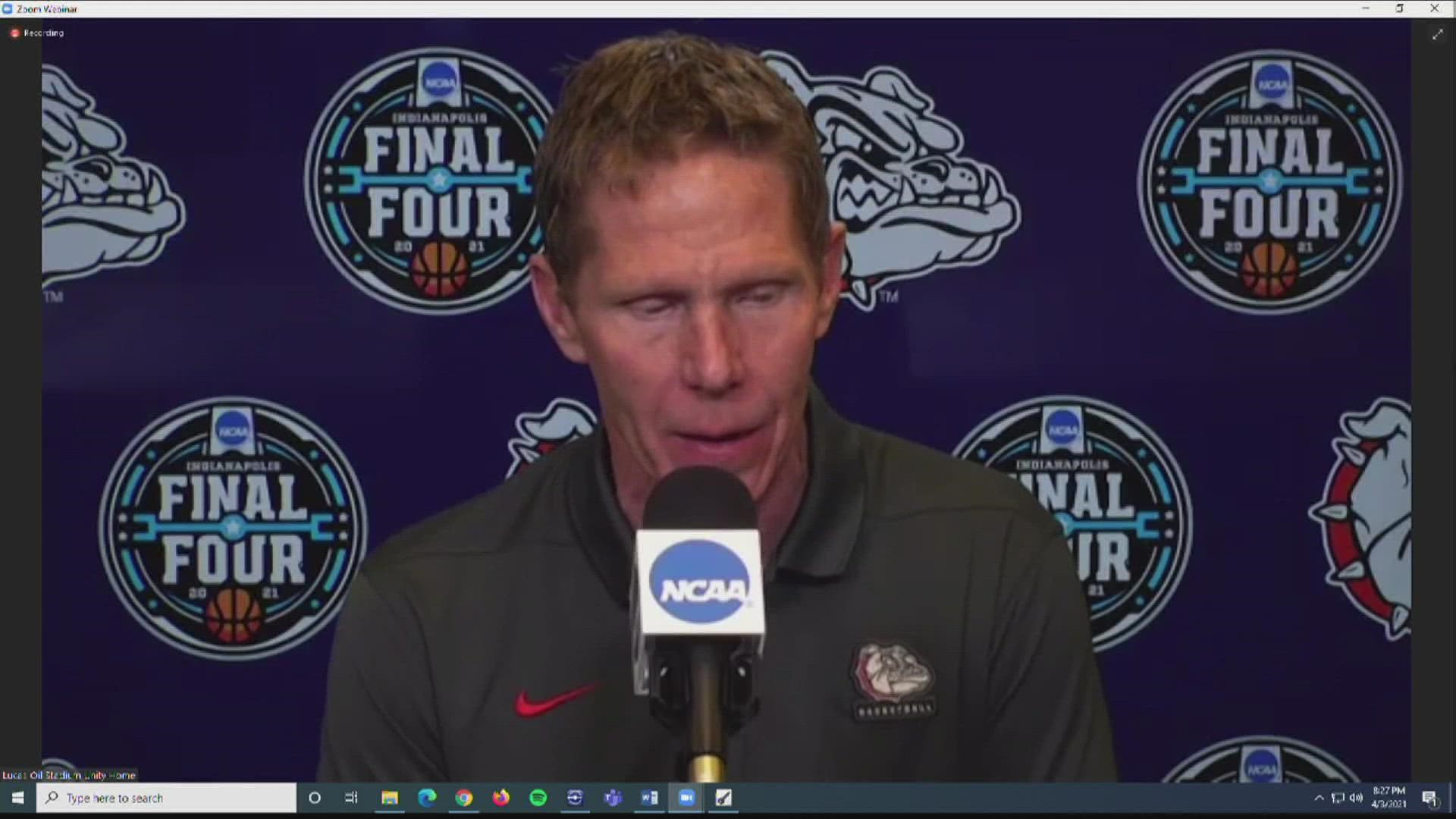
Task: Click the Lucas Oil Stadium participant name label
Action: [69, 775]
